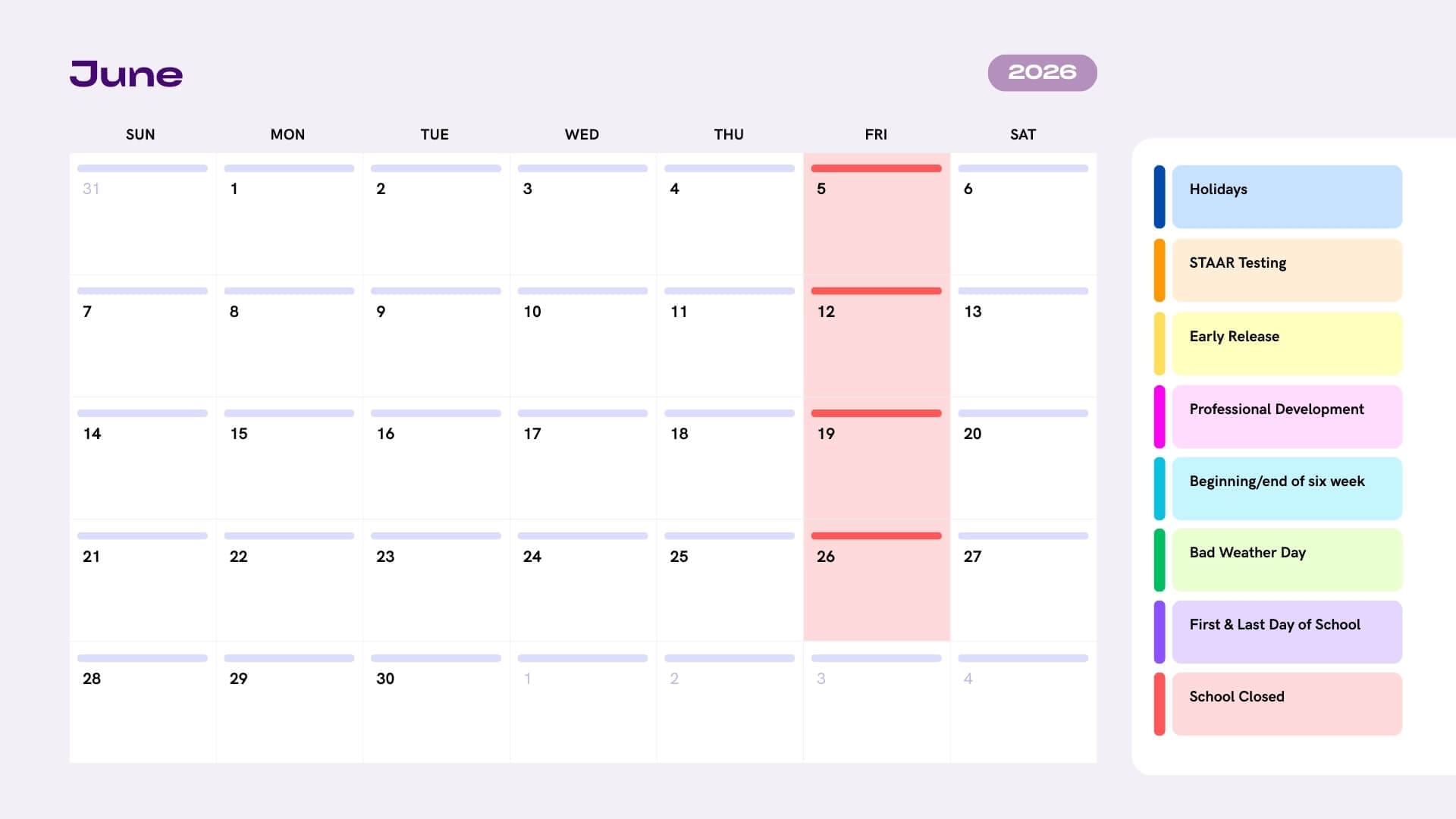Click the green Bad Weather Day color bar
Screen dimensions: 1456x819
(x=1159, y=560)
